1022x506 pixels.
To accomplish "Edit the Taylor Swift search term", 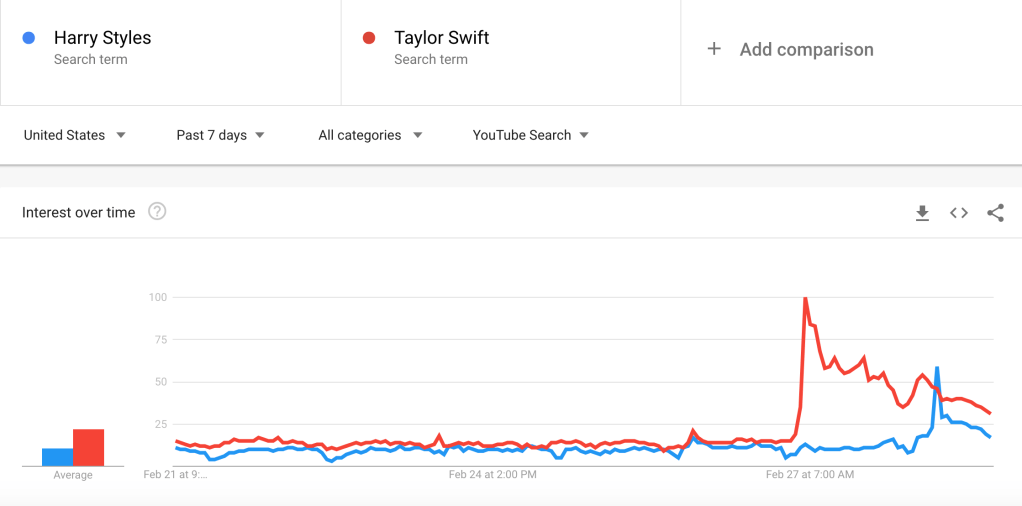I will [x=441, y=38].
